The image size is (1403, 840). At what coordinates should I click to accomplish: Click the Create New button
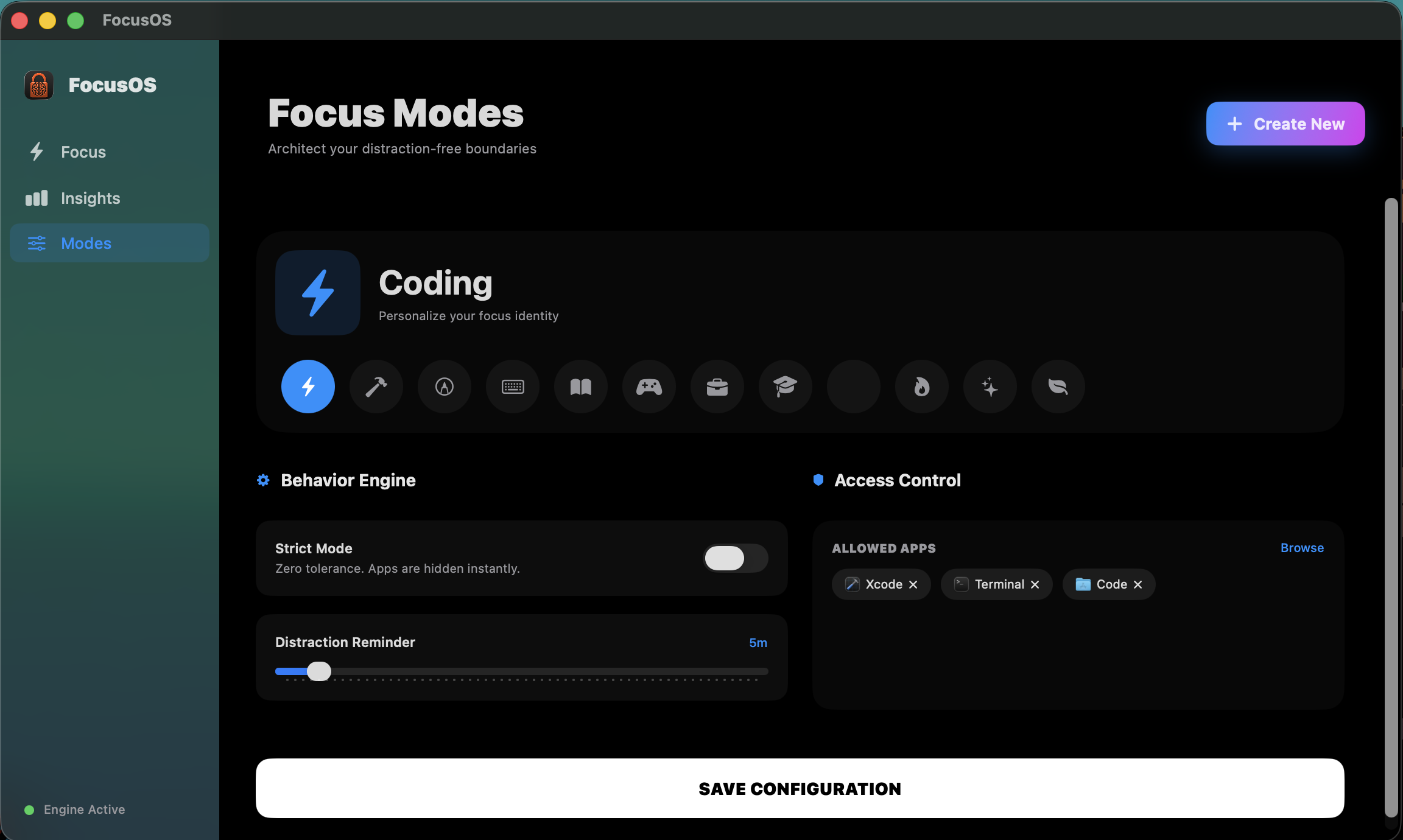pyautogui.click(x=1285, y=124)
